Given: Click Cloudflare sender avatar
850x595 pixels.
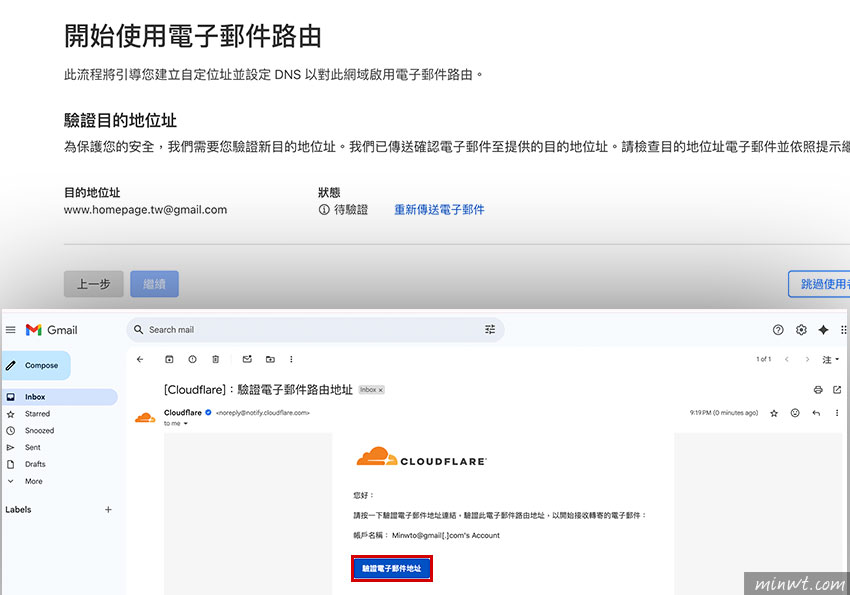Looking at the screenshot, I should click(x=145, y=417).
